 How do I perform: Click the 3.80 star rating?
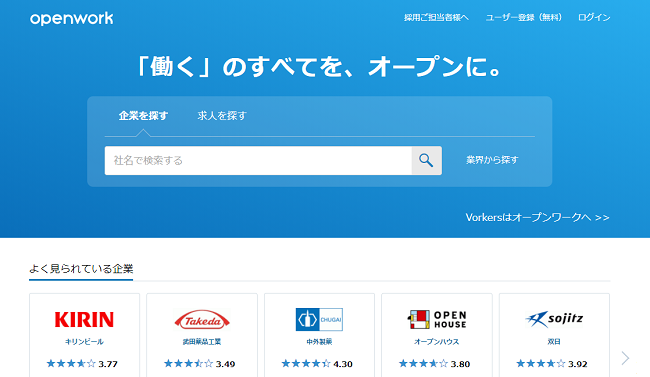pyautogui.click(x=434, y=364)
